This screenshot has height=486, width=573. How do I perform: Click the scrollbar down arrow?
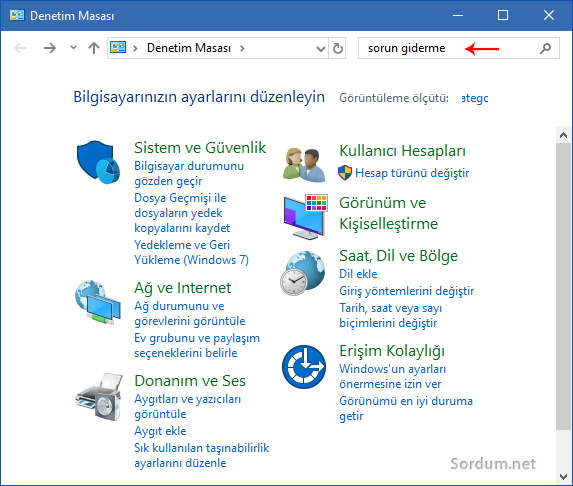pos(563,476)
